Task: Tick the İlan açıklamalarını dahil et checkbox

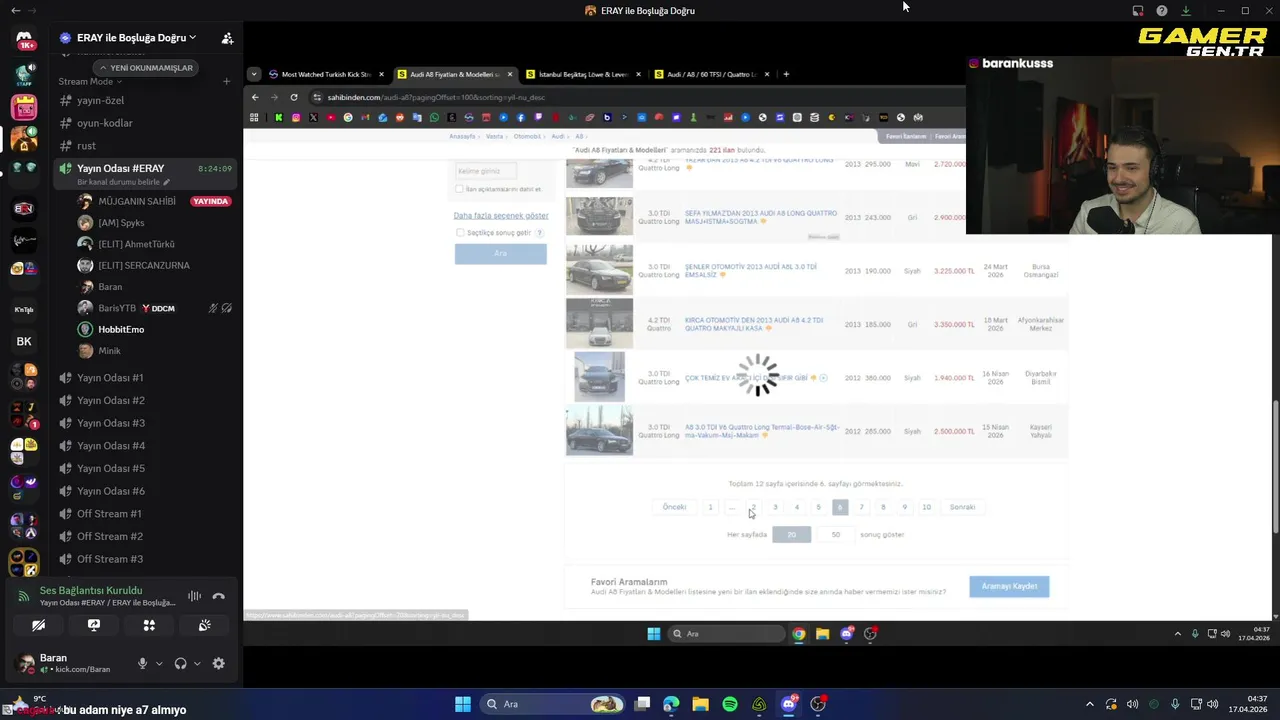Action: (459, 189)
